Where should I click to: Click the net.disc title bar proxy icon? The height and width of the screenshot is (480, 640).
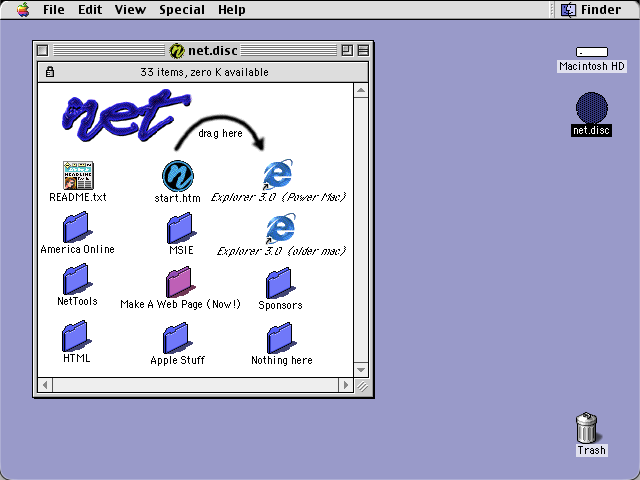pyautogui.click(x=177, y=51)
